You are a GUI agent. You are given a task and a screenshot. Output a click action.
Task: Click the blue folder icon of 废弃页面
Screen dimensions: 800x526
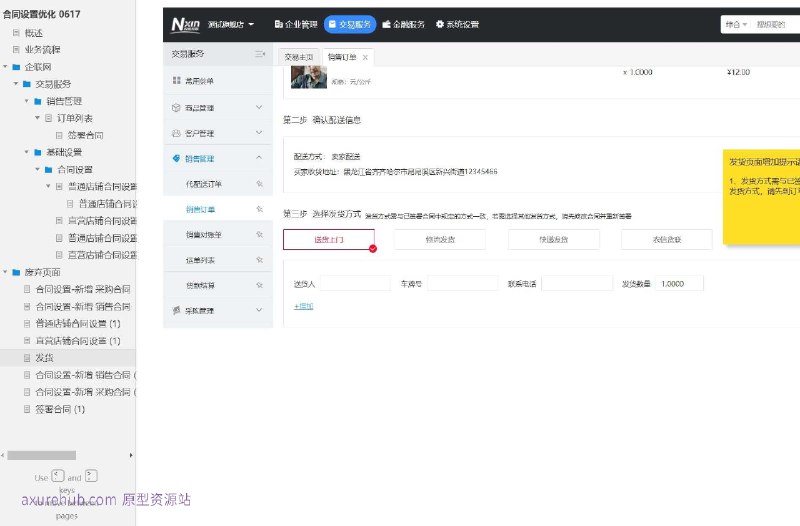point(16,272)
